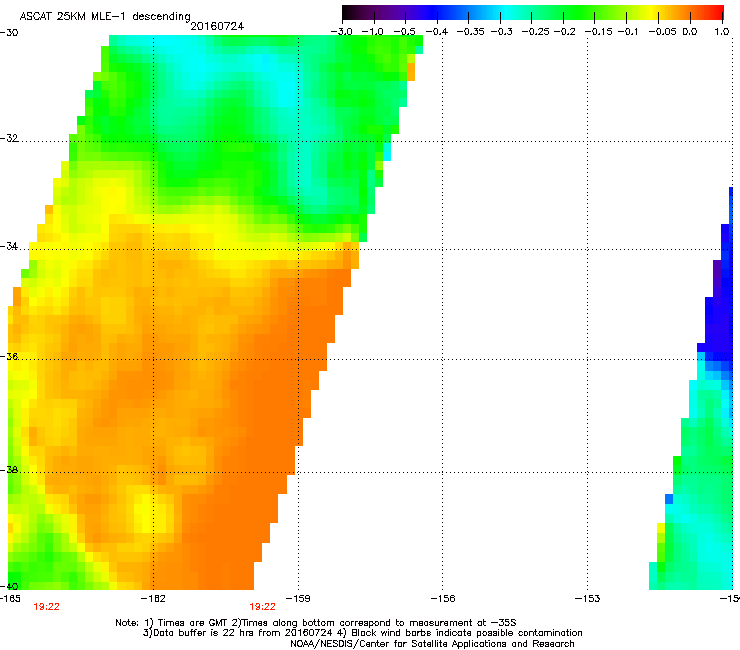Viewport: 740px width, 650px height.
Task: Click the longitude label "-153"
Action: [588, 599]
